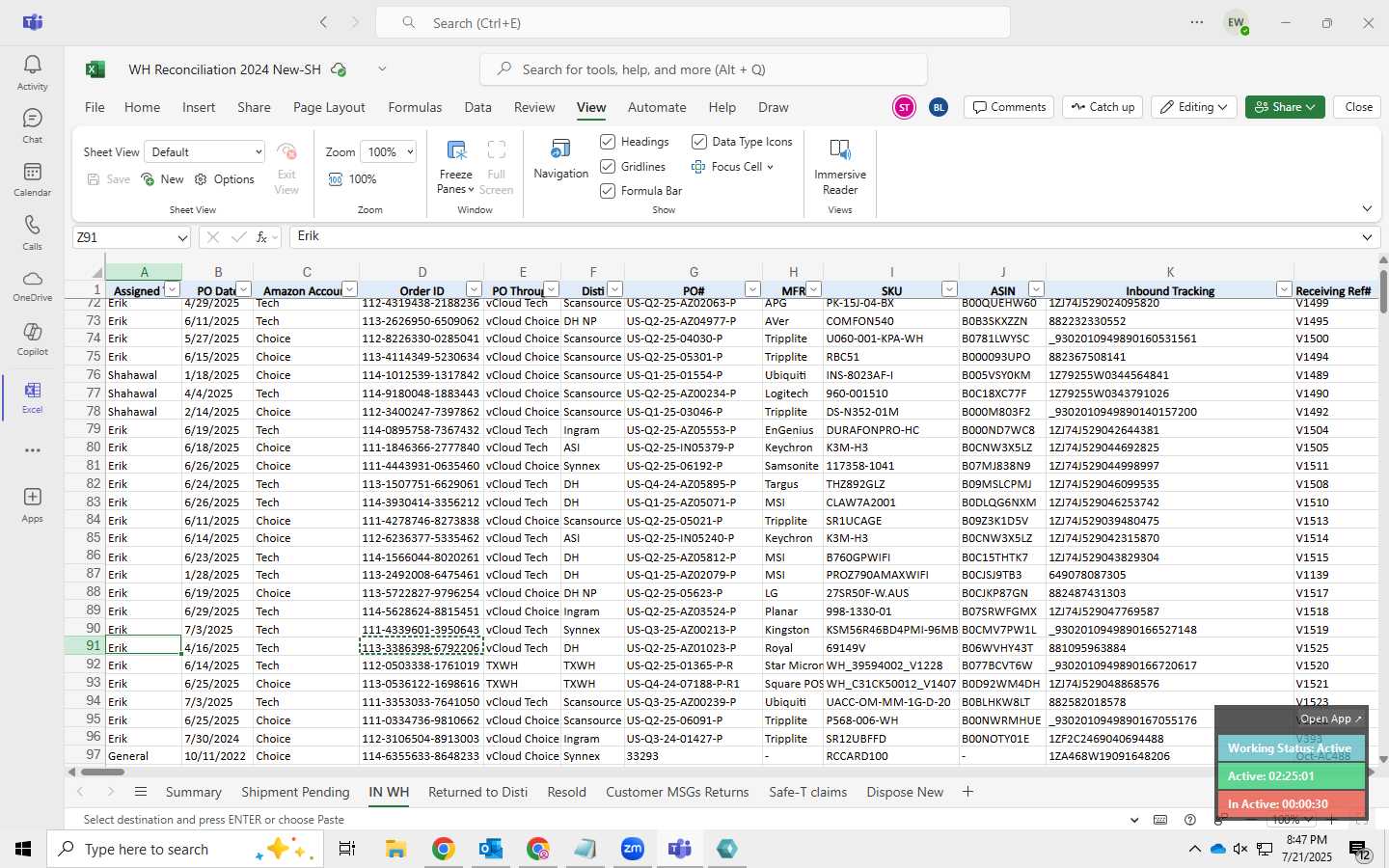Toggle the Gridlines checkbox

608,167
